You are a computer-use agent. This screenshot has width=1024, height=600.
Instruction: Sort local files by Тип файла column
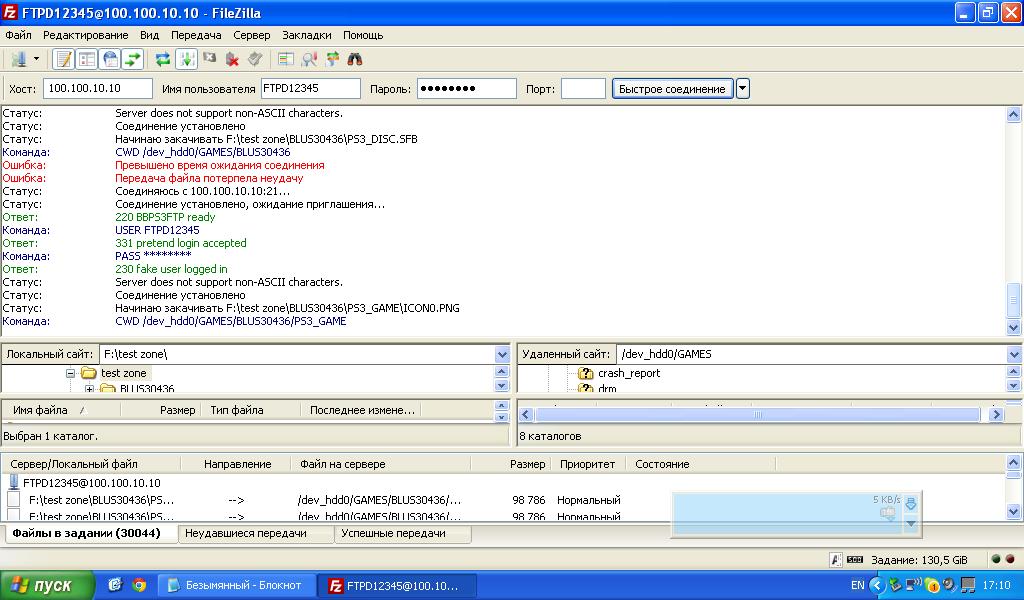pos(251,410)
